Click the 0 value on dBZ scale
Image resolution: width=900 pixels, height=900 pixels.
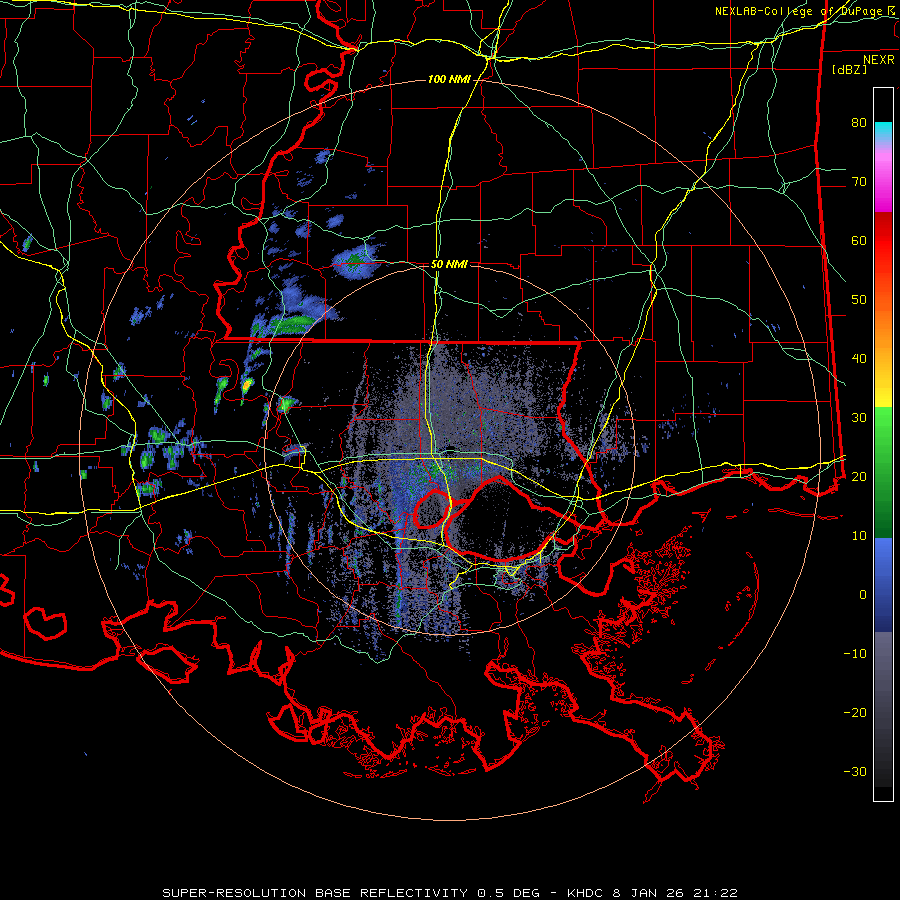pyautogui.click(x=863, y=595)
